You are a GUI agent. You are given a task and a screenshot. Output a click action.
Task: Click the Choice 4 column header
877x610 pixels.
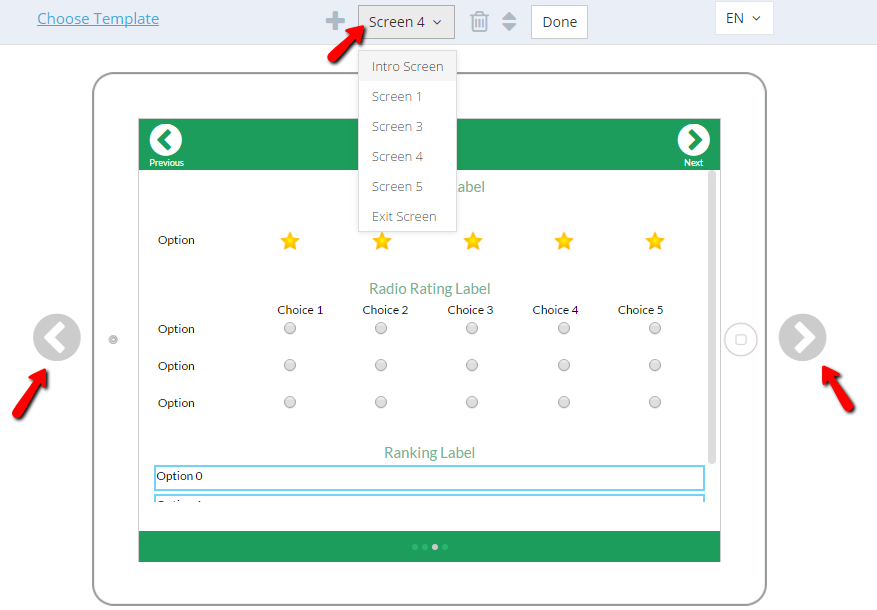pyautogui.click(x=555, y=310)
